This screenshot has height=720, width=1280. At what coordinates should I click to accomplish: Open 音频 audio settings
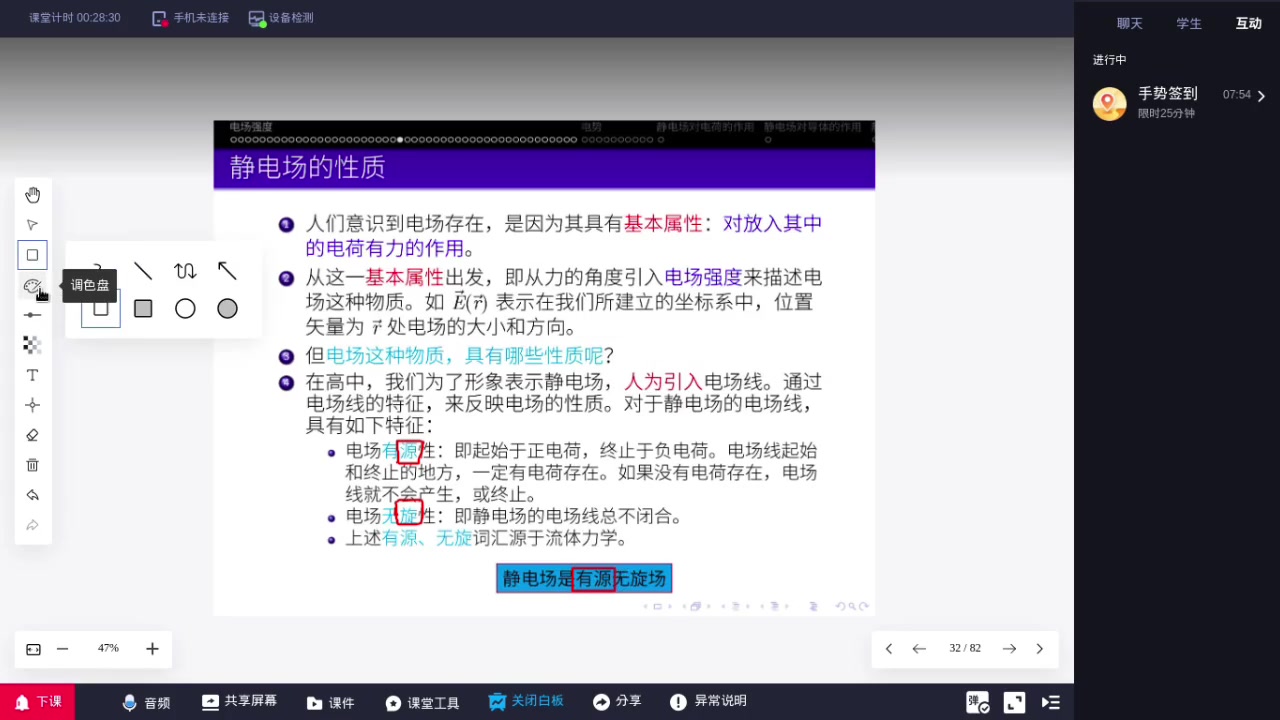click(x=146, y=702)
